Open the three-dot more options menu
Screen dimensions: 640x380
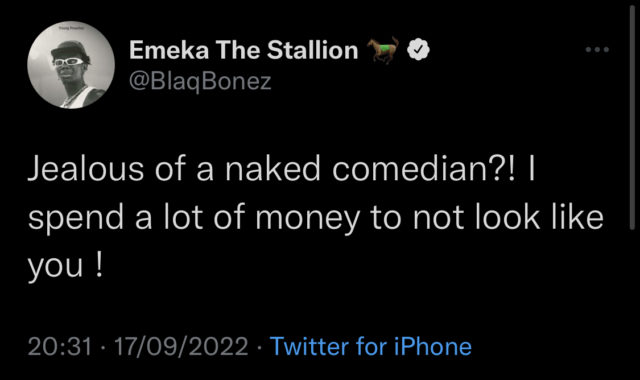pos(597,50)
